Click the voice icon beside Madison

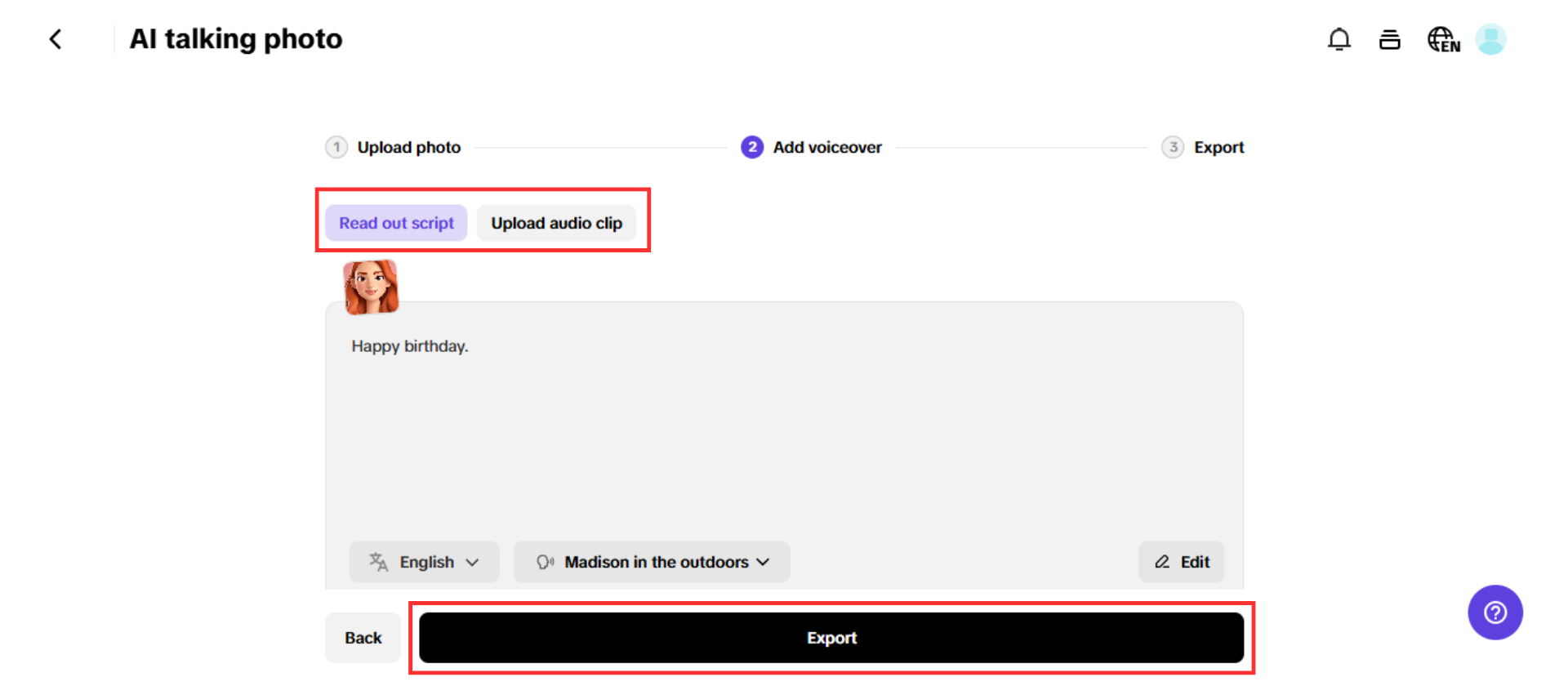point(545,562)
